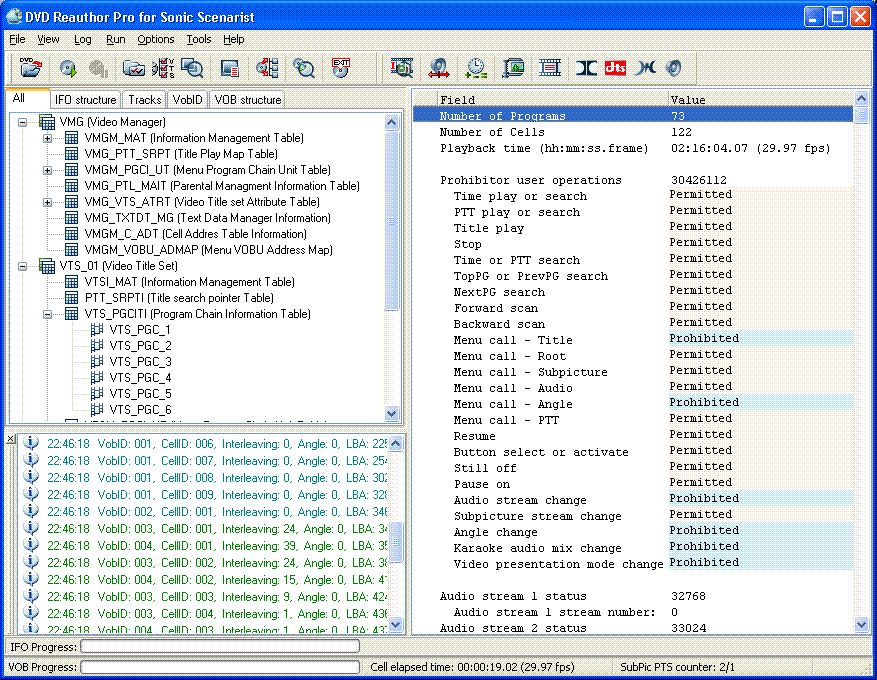Switch to the VobID tab
Viewport: 877px width, 680px height.
tap(187, 100)
